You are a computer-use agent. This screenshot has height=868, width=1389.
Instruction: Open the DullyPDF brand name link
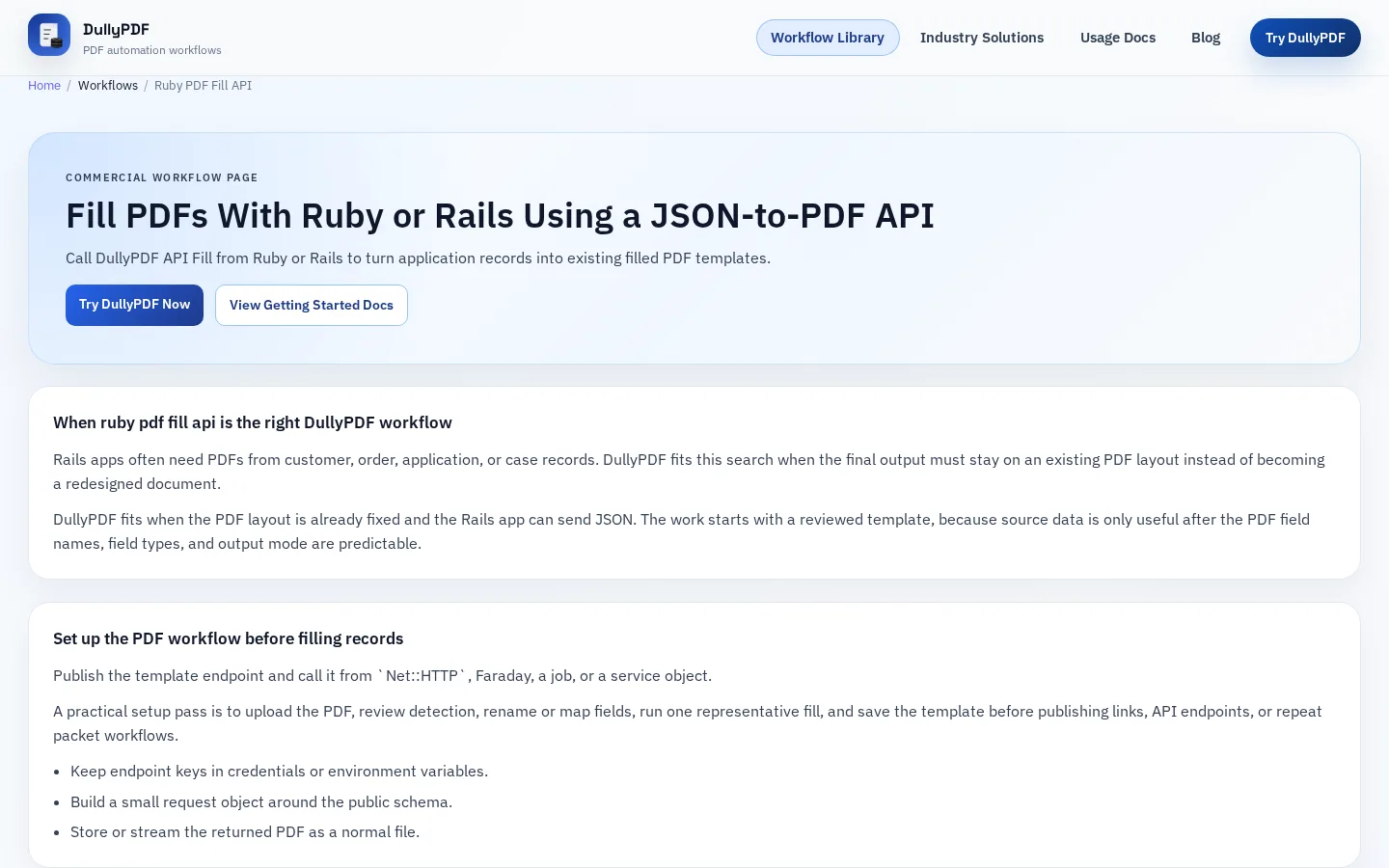pyautogui.click(x=116, y=29)
